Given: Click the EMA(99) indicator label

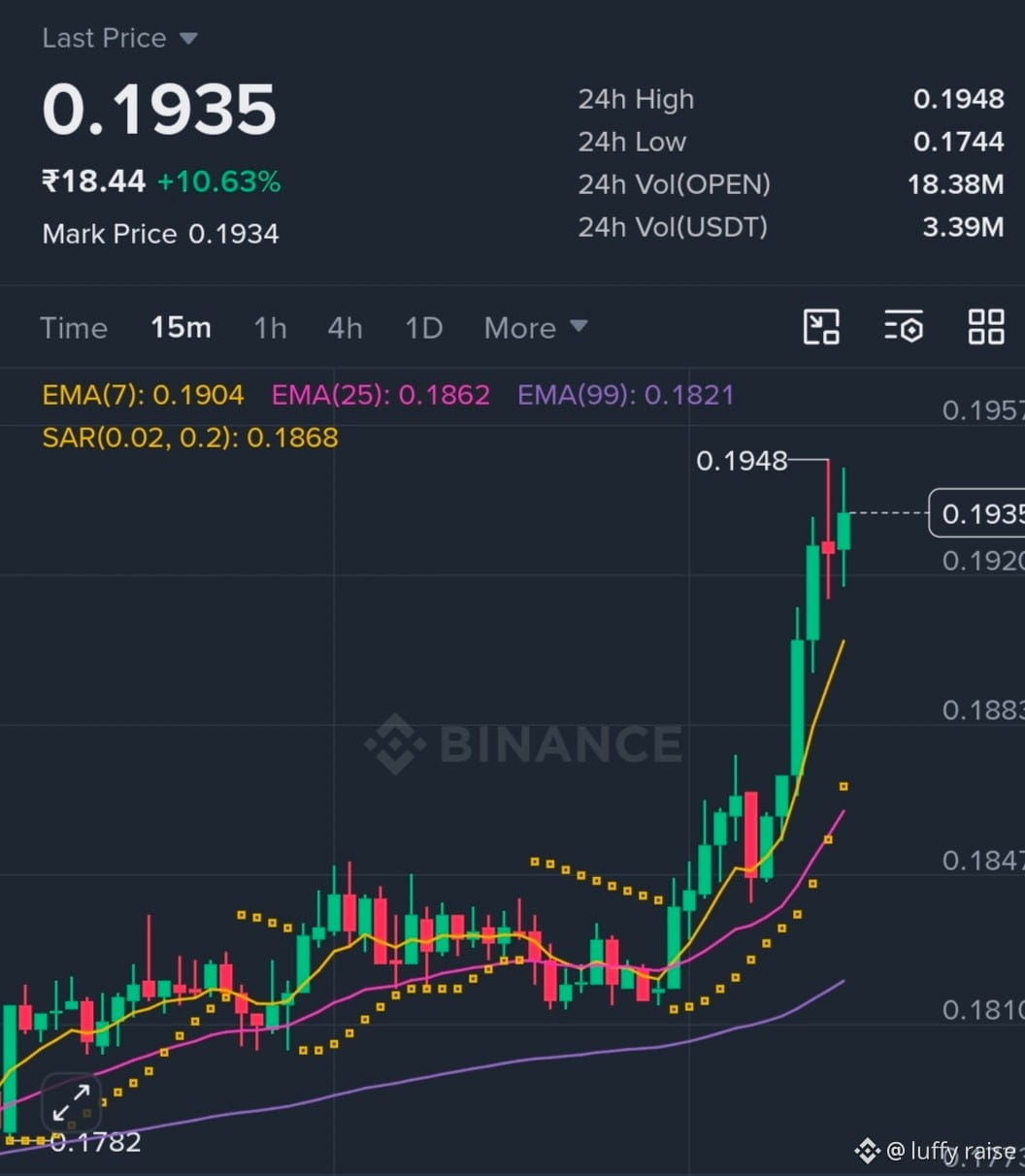Looking at the screenshot, I should point(625,395).
